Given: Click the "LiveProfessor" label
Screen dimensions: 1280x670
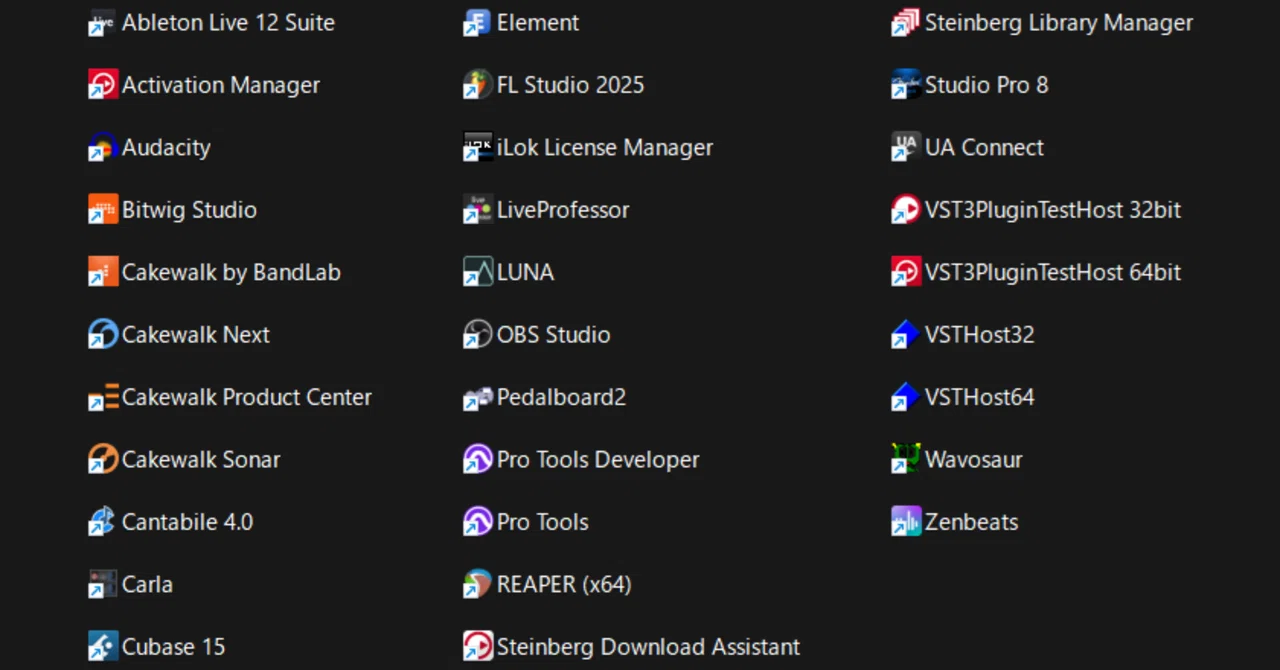Looking at the screenshot, I should [563, 210].
